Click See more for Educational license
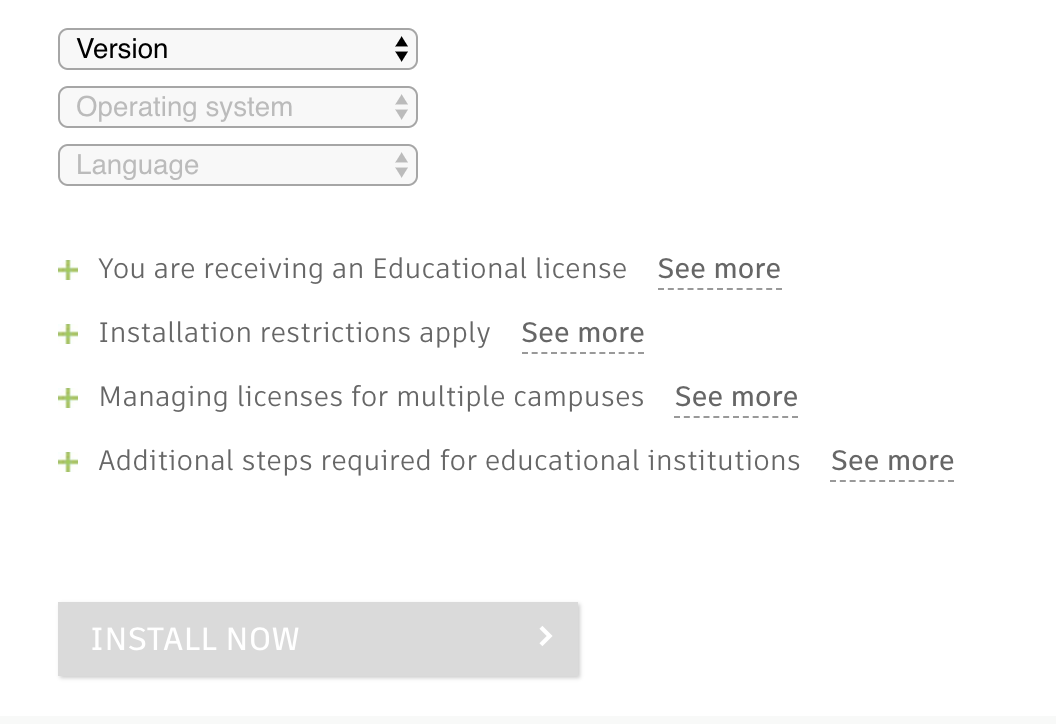Screen dimensions: 1056x724 coord(719,269)
